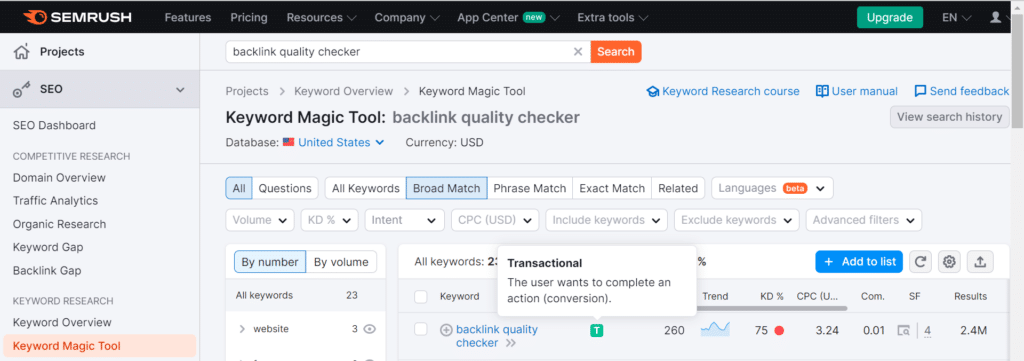Click the red KD difficulty dot

tap(778, 330)
